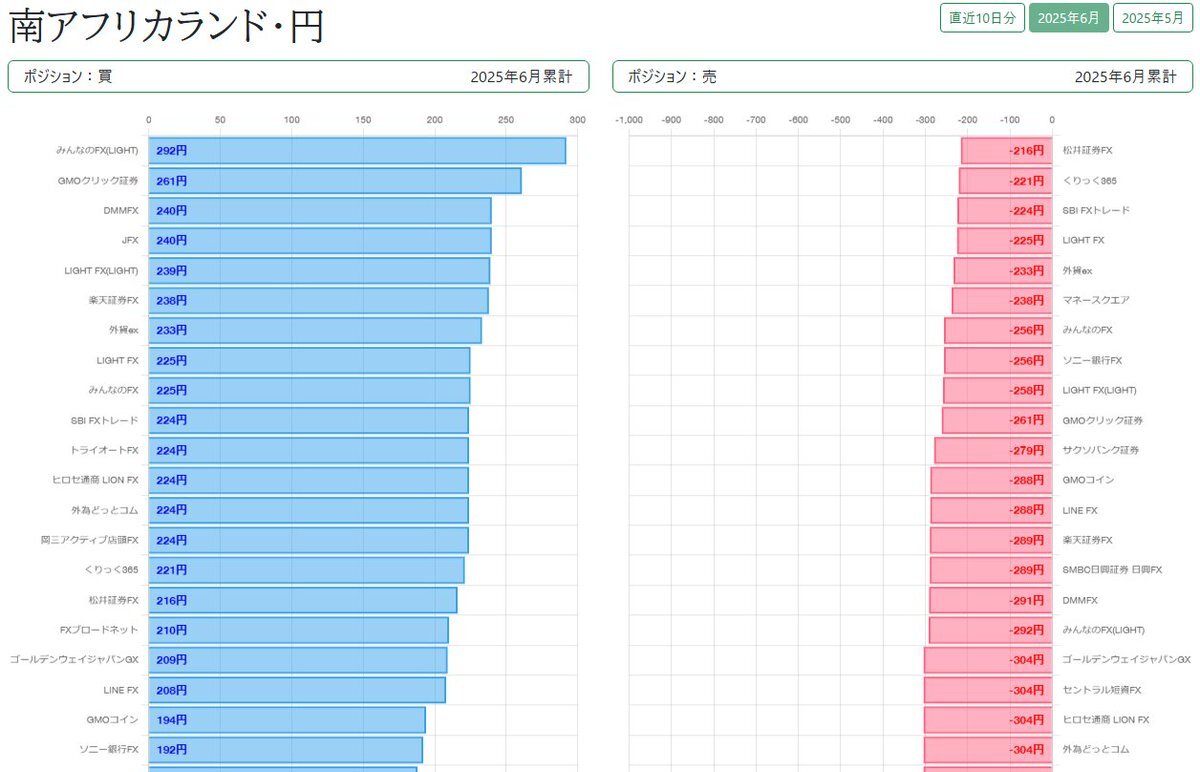Click the 南アフリカランド・円 page heading
Viewport: 1200px width, 772px height.
[x=167, y=26]
